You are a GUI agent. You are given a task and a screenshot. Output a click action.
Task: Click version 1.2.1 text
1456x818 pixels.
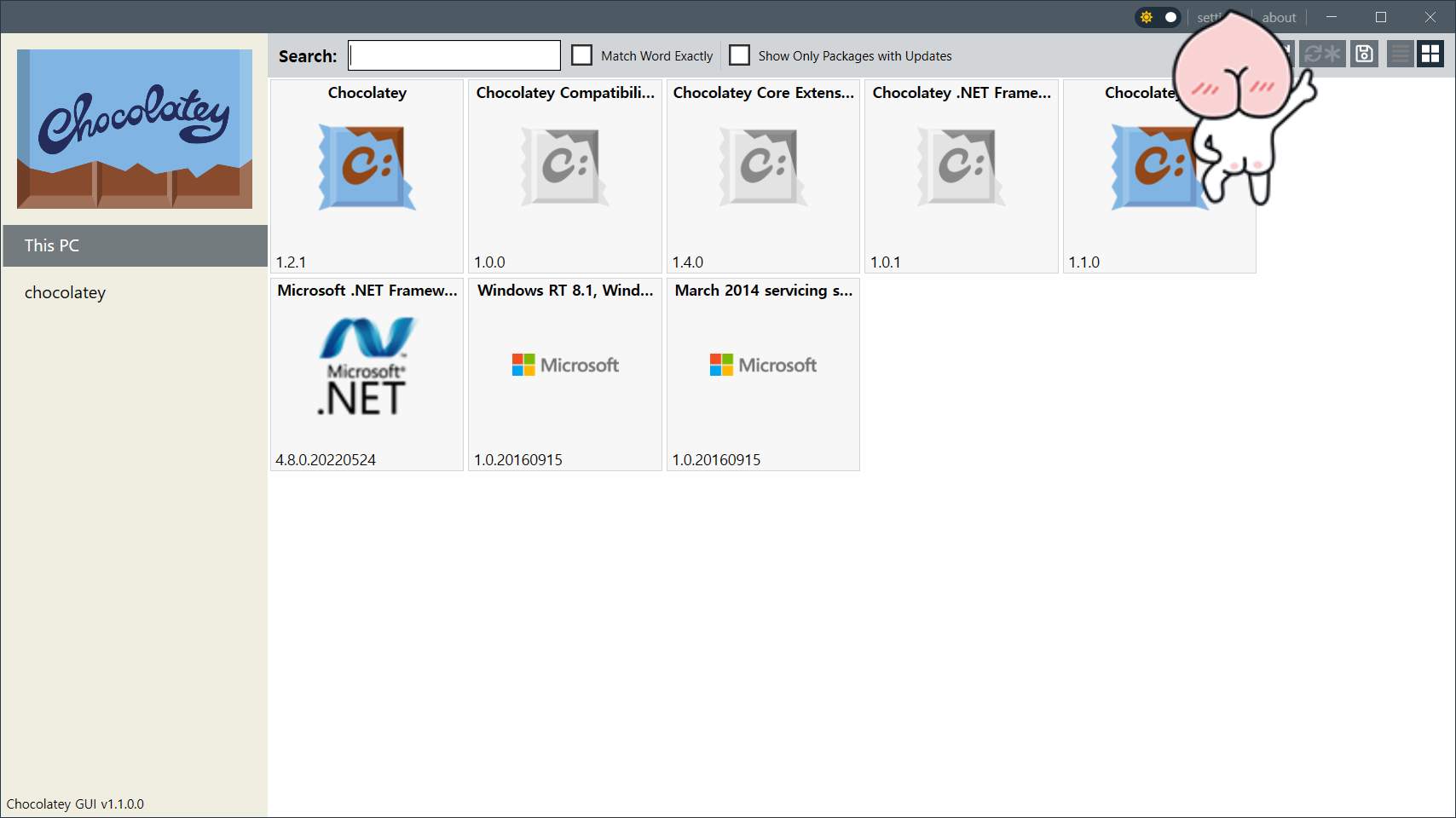pyautogui.click(x=291, y=262)
